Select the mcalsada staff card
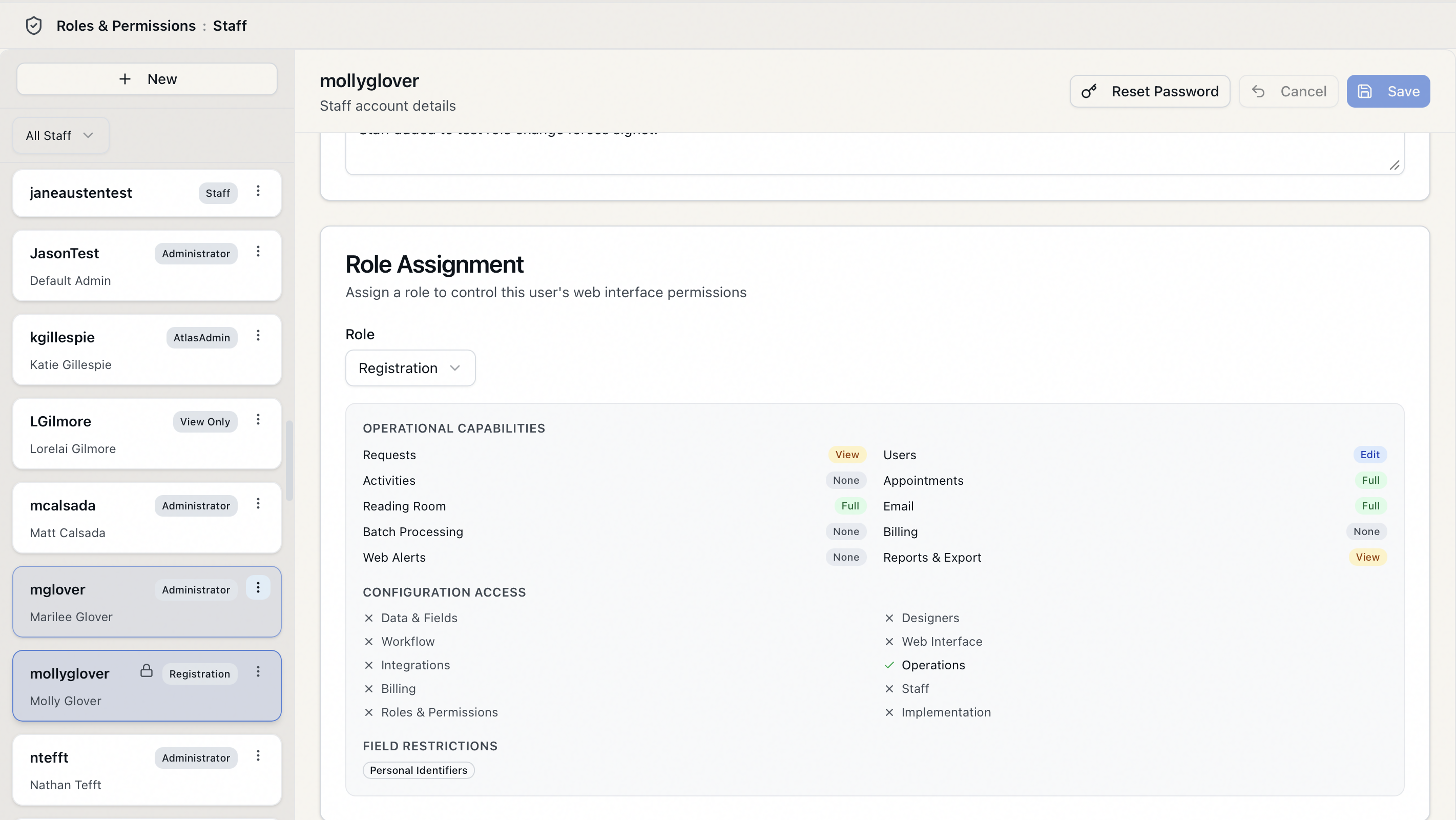Viewport: 1456px width, 820px height. [147, 518]
